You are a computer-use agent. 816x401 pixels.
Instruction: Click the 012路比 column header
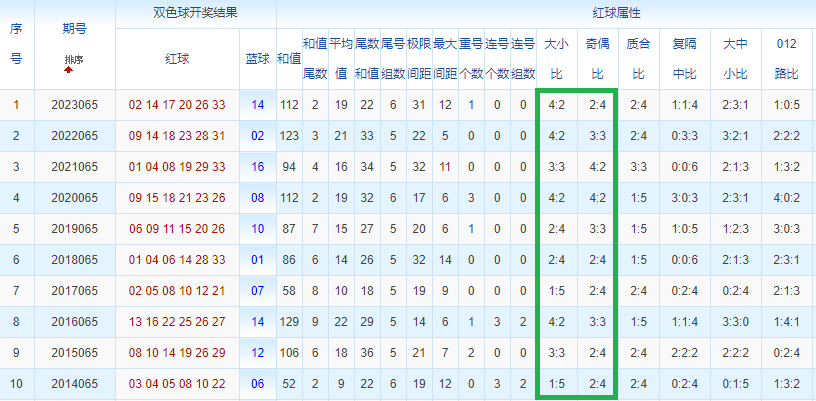787,58
